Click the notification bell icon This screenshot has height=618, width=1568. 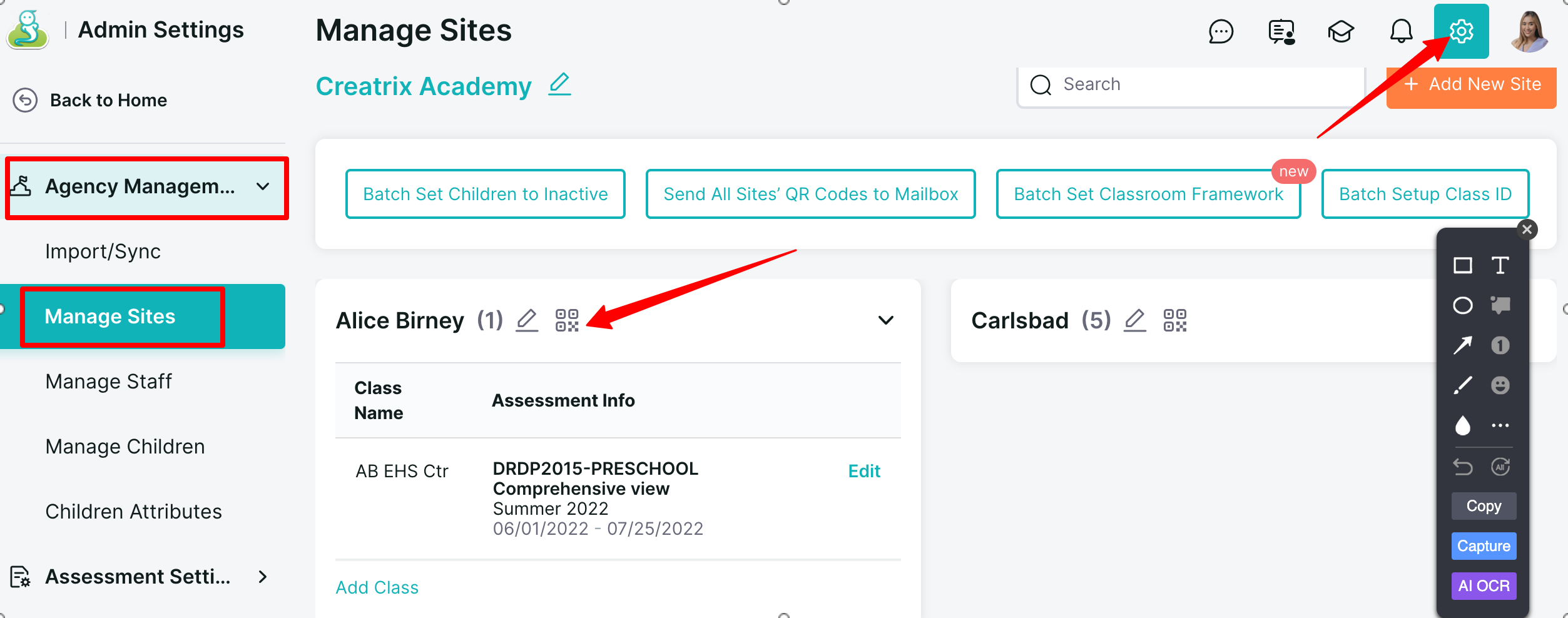(1401, 31)
